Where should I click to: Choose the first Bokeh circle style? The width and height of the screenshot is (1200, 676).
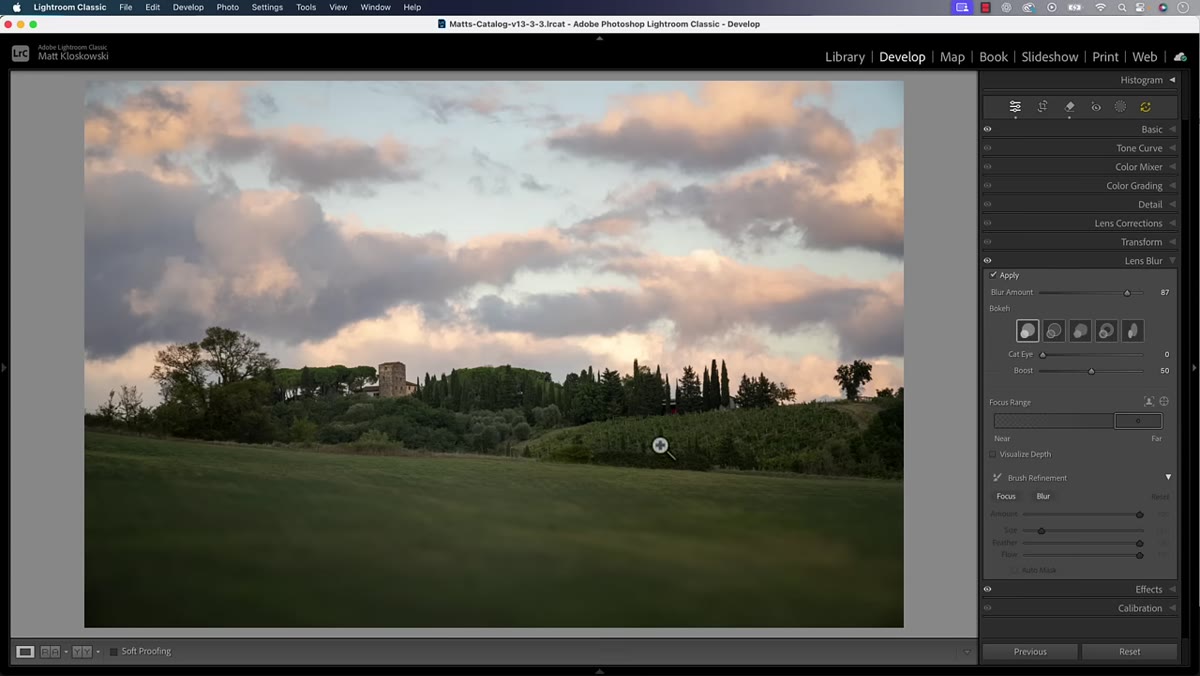[x=1028, y=331]
